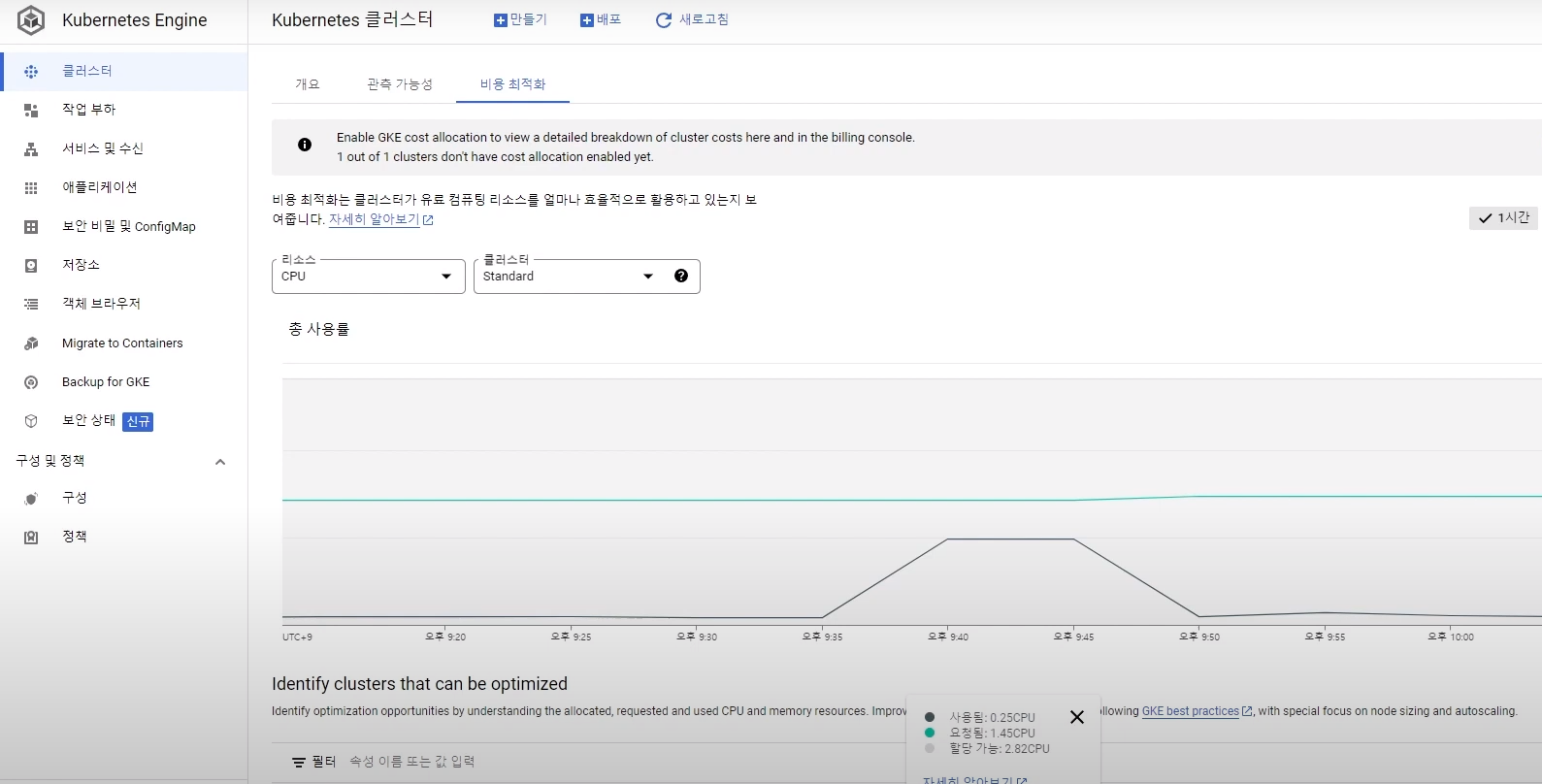Image resolution: width=1542 pixels, height=784 pixels.
Task: Click the 사용됨: 0.25CPU legend text
Action: pos(992,718)
